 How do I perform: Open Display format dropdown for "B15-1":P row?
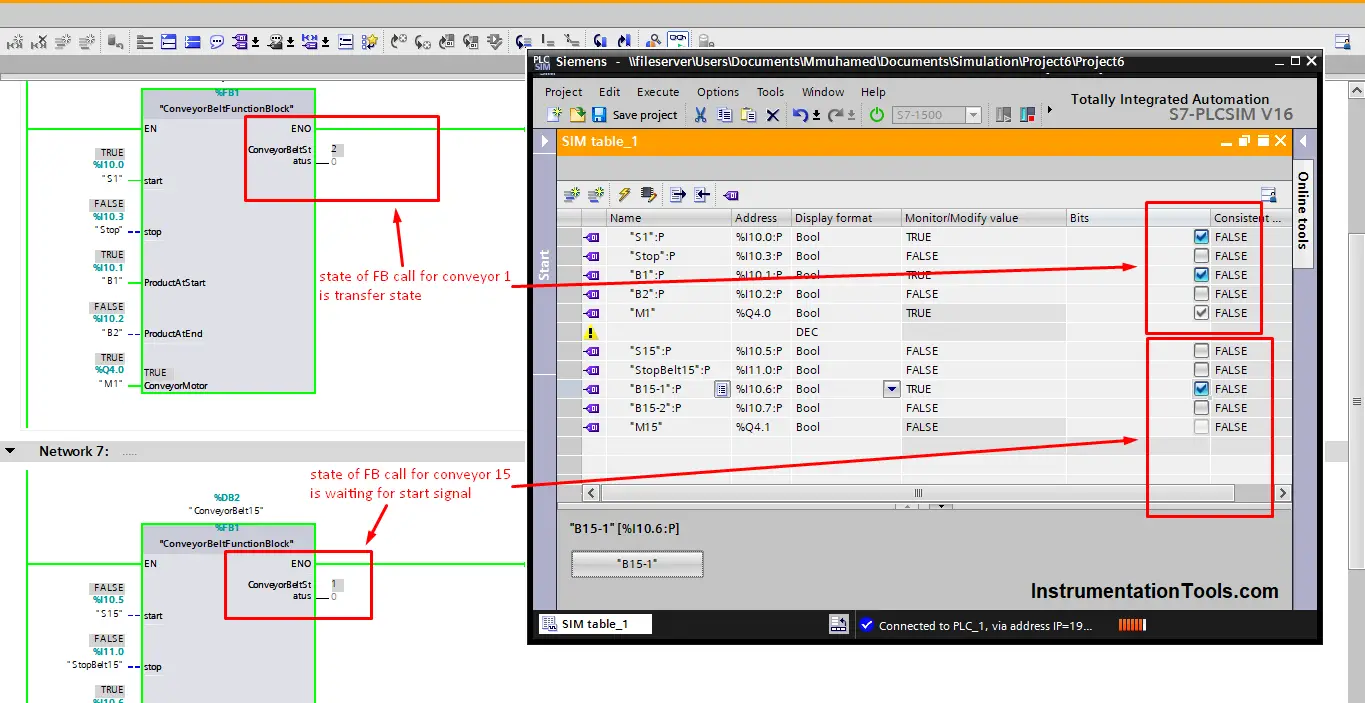coord(892,389)
